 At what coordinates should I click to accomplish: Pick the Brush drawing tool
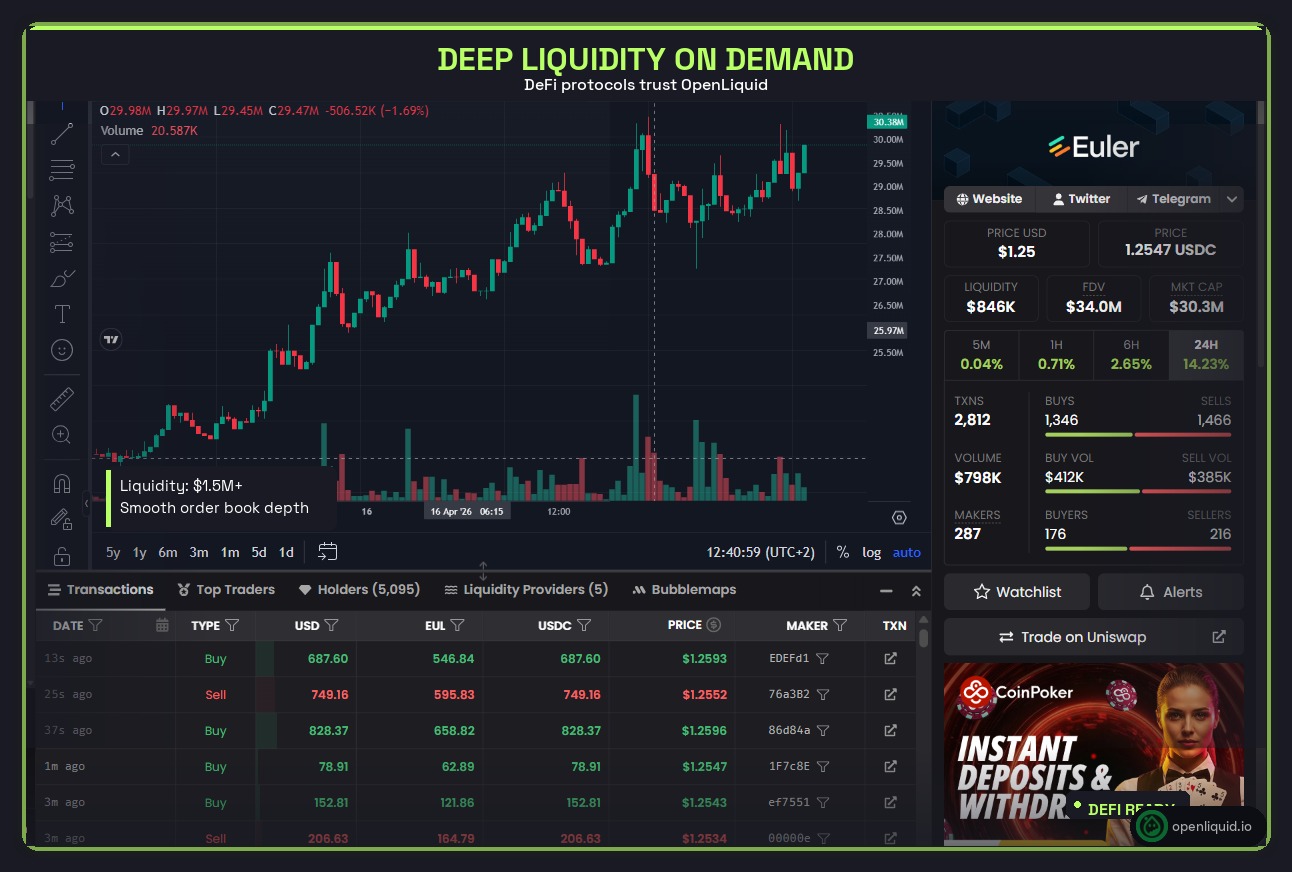pyautogui.click(x=61, y=277)
